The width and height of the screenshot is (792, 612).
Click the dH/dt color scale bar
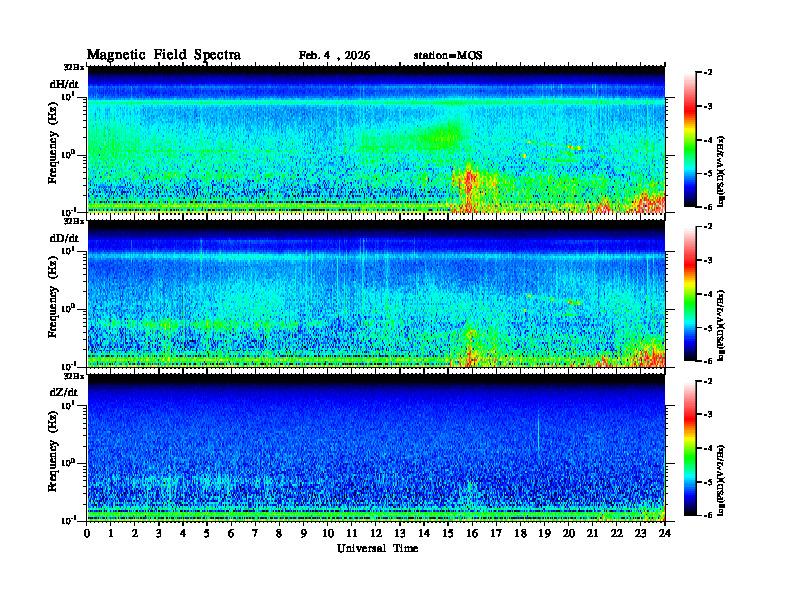(689, 140)
